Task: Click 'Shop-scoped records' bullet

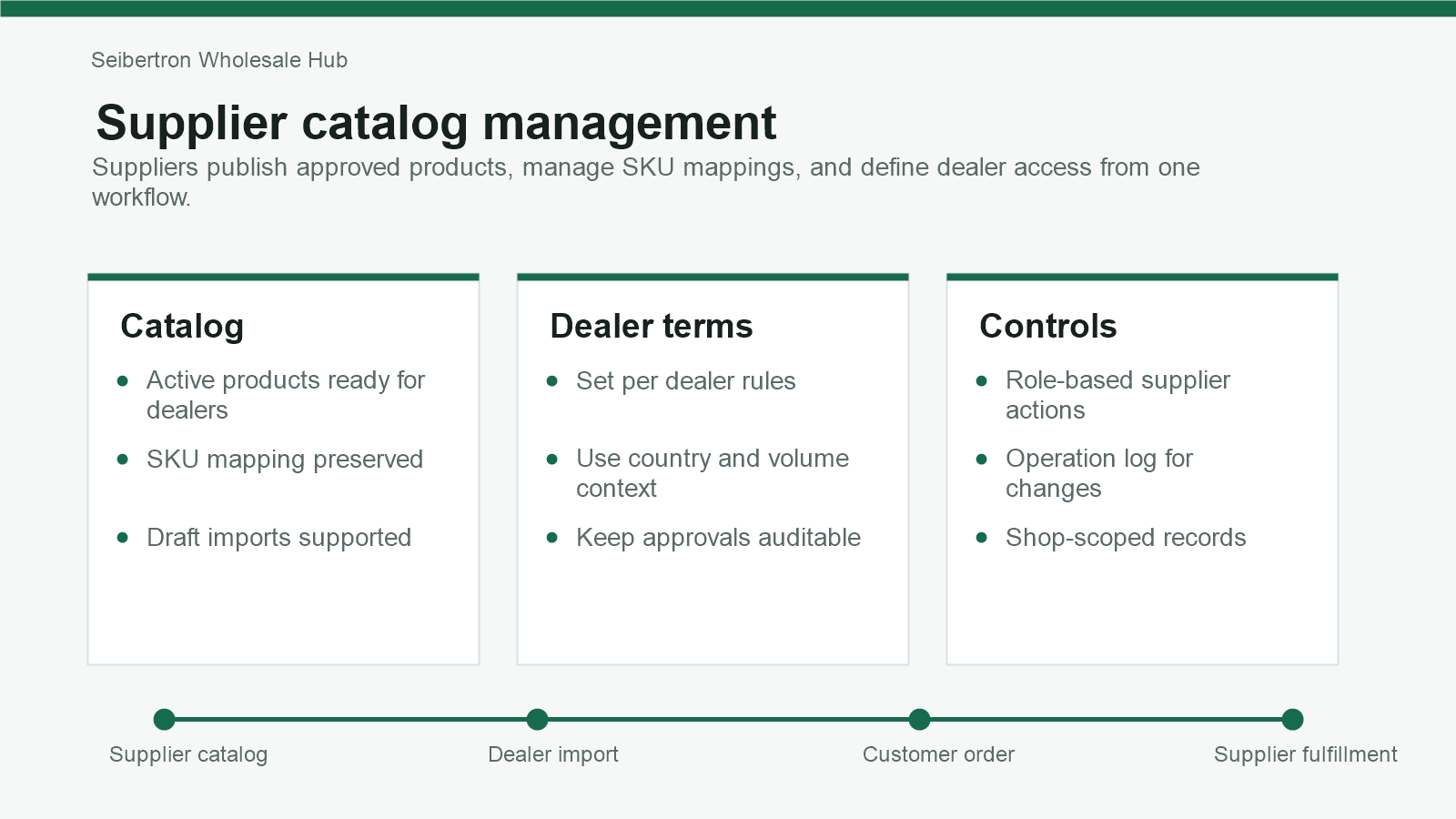Action: 1126,538
